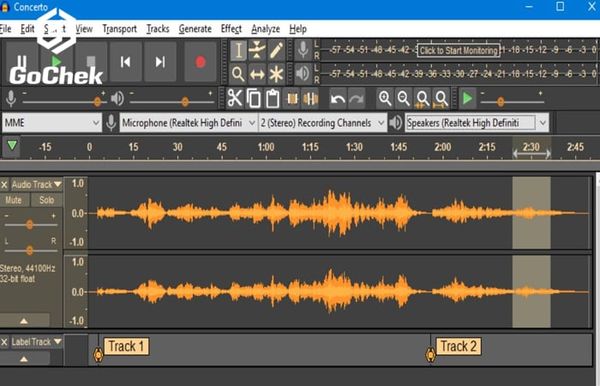The height and width of the screenshot is (386, 600).
Task: Select the Multi-Tool asterisk icon
Action: (276, 74)
